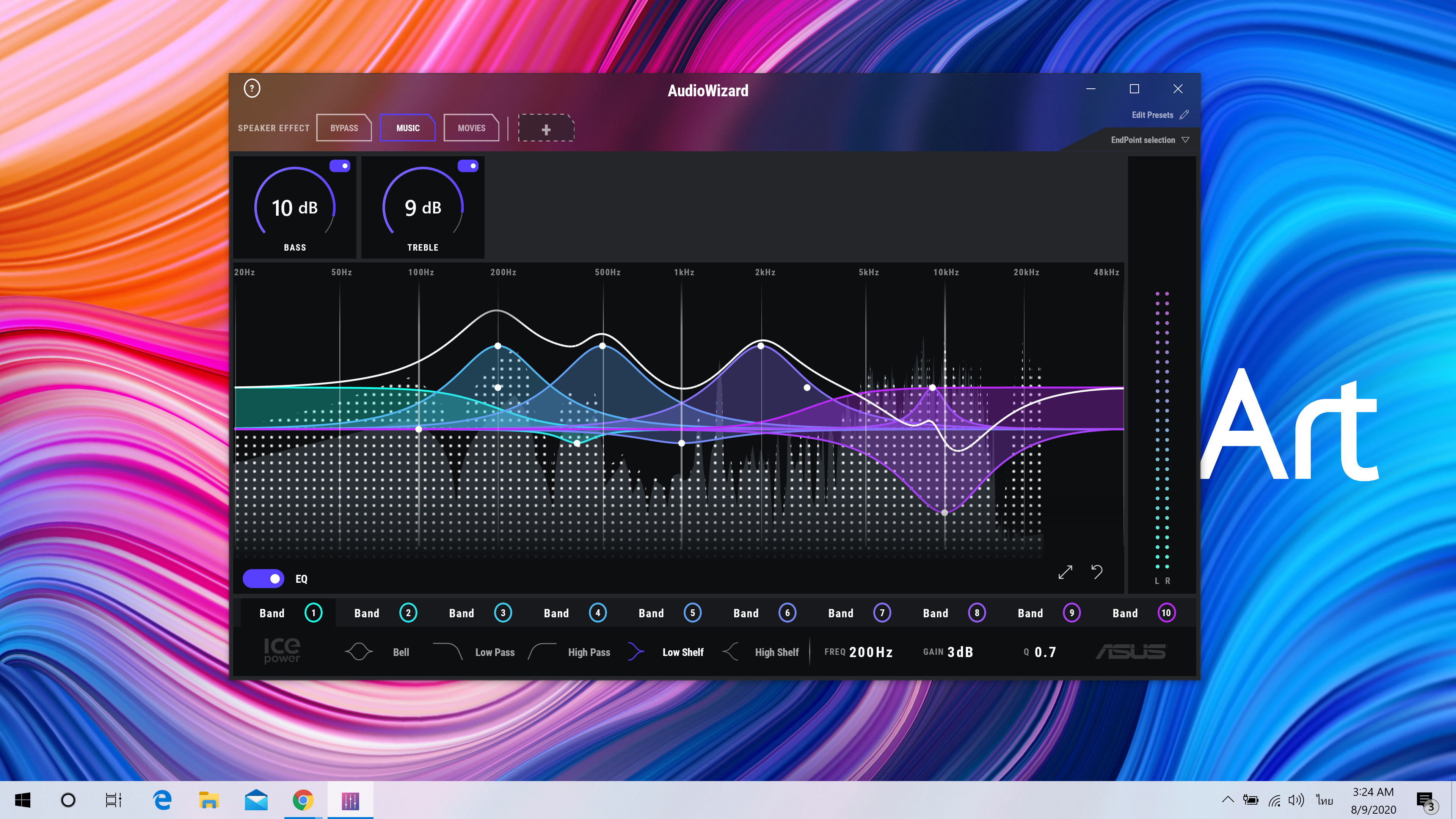Click the EQ peak node at 2kHz
Image resolution: width=1456 pixels, height=819 pixels.
[x=761, y=345]
